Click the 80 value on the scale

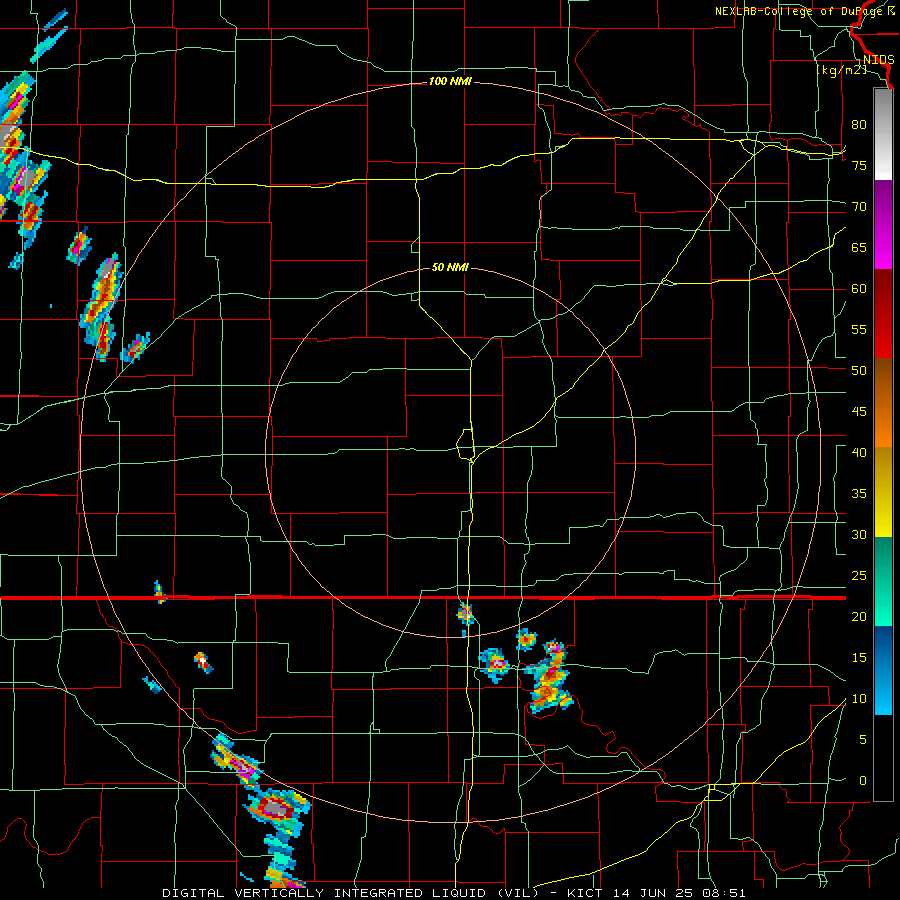click(859, 125)
